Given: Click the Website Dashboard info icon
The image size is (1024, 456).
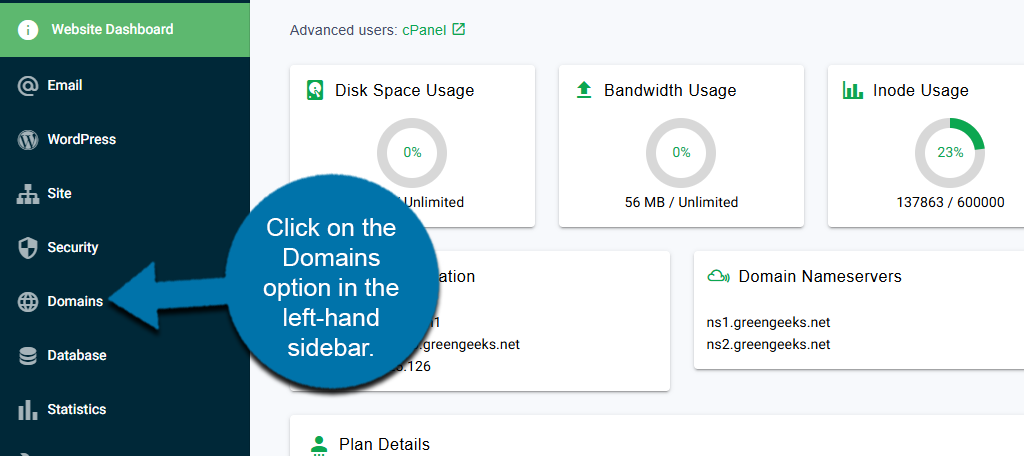Looking at the screenshot, I should click(28, 30).
